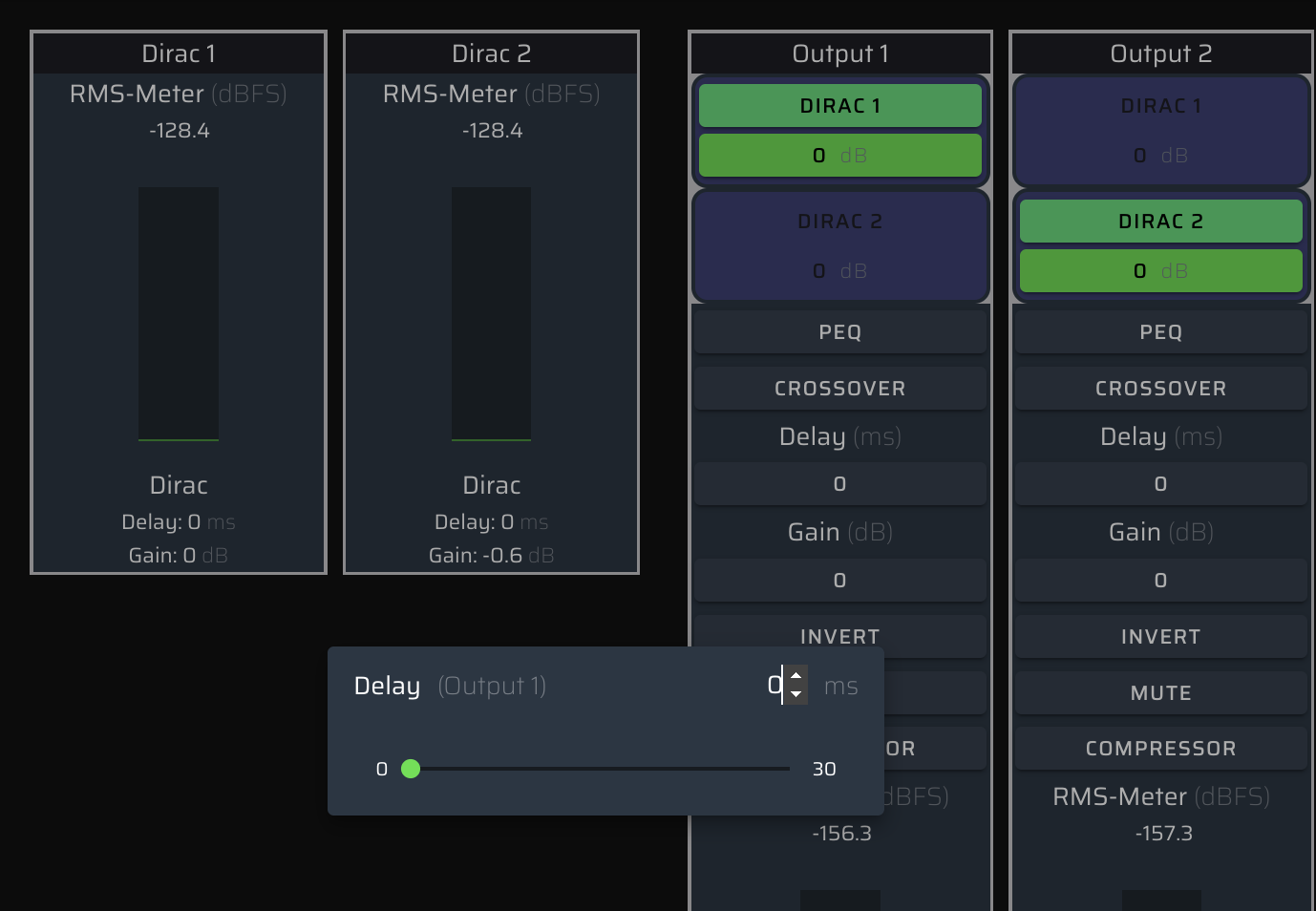Toggle DIRAC 1 routing in Output 1

click(x=840, y=106)
